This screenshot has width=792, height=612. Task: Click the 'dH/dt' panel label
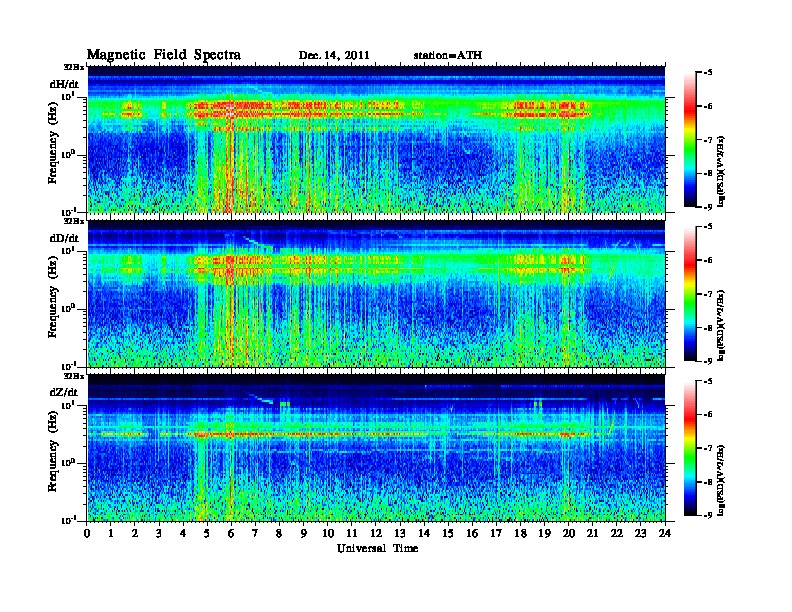(64, 84)
